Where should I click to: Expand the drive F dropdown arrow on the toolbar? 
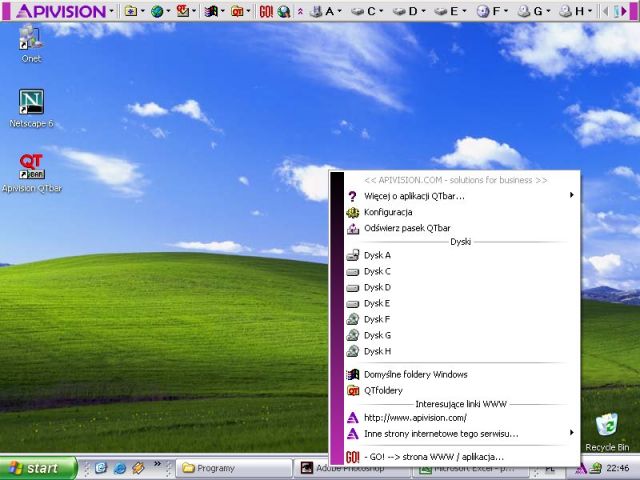(506, 11)
